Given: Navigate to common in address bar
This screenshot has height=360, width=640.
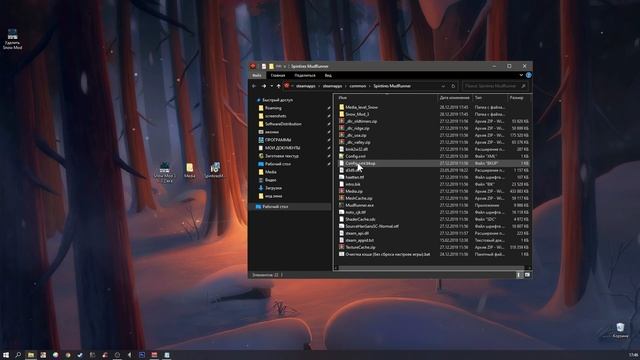Looking at the screenshot, I should click(x=358, y=86).
